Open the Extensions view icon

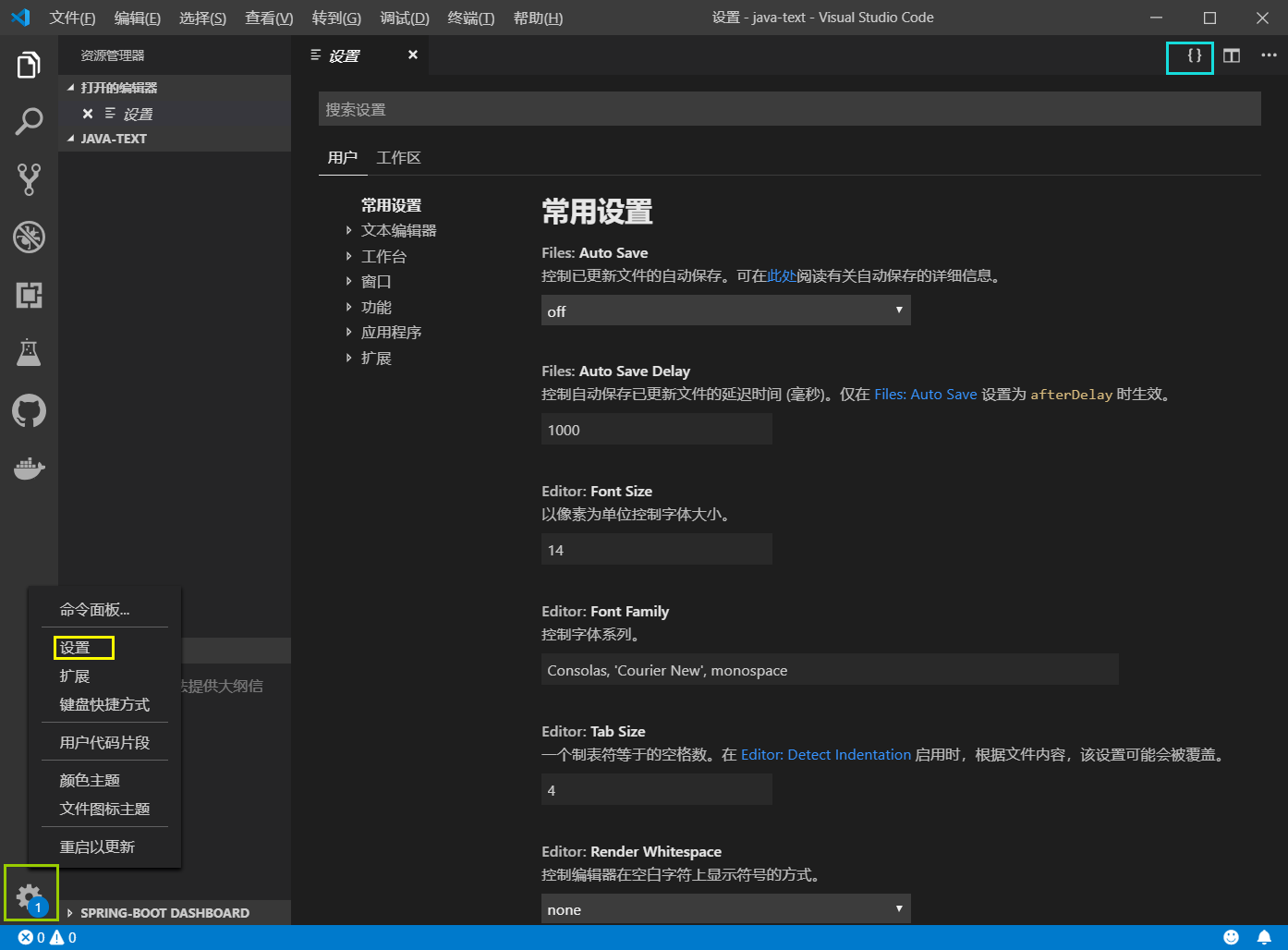click(x=29, y=295)
